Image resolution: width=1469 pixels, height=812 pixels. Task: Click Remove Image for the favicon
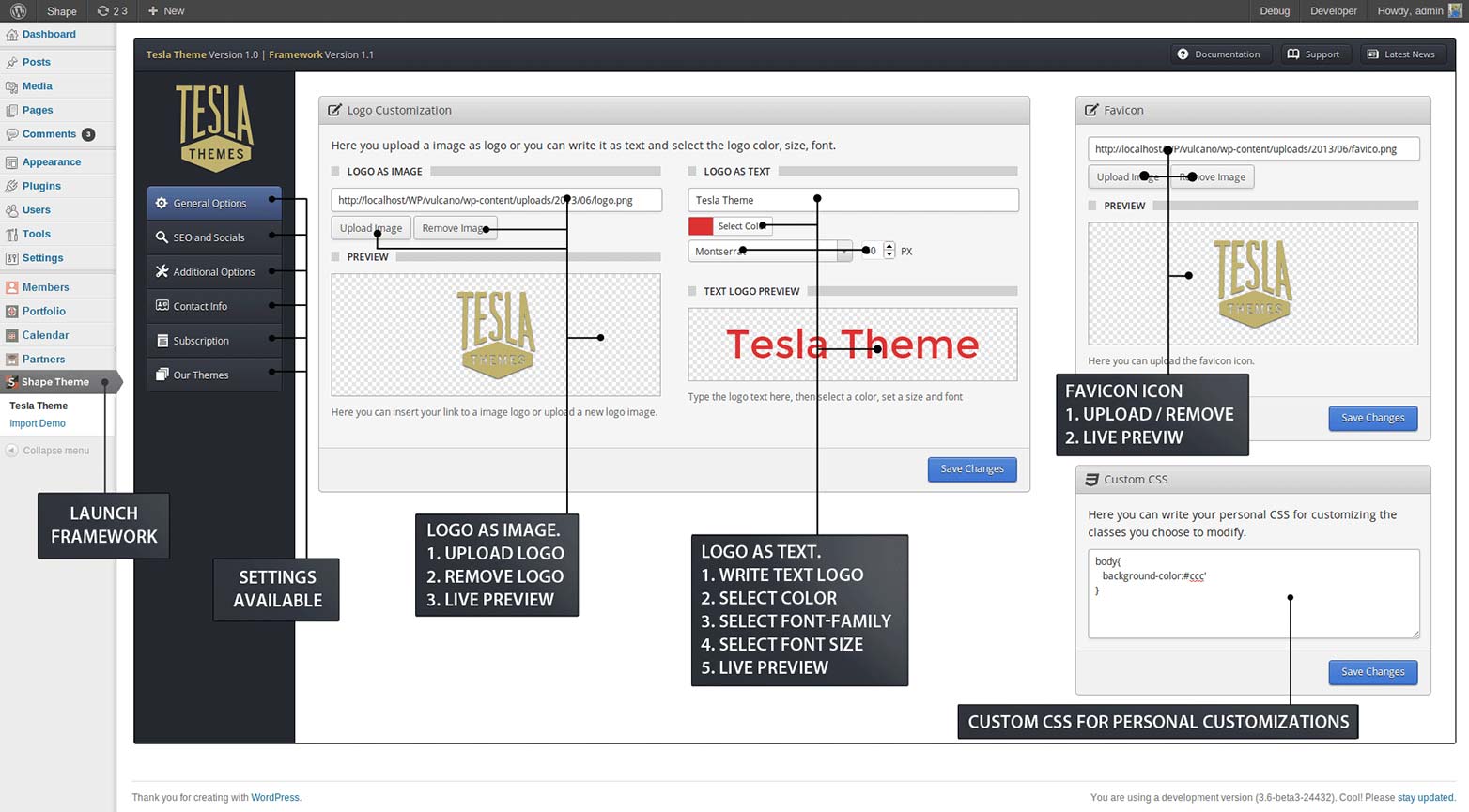click(1213, 176)
